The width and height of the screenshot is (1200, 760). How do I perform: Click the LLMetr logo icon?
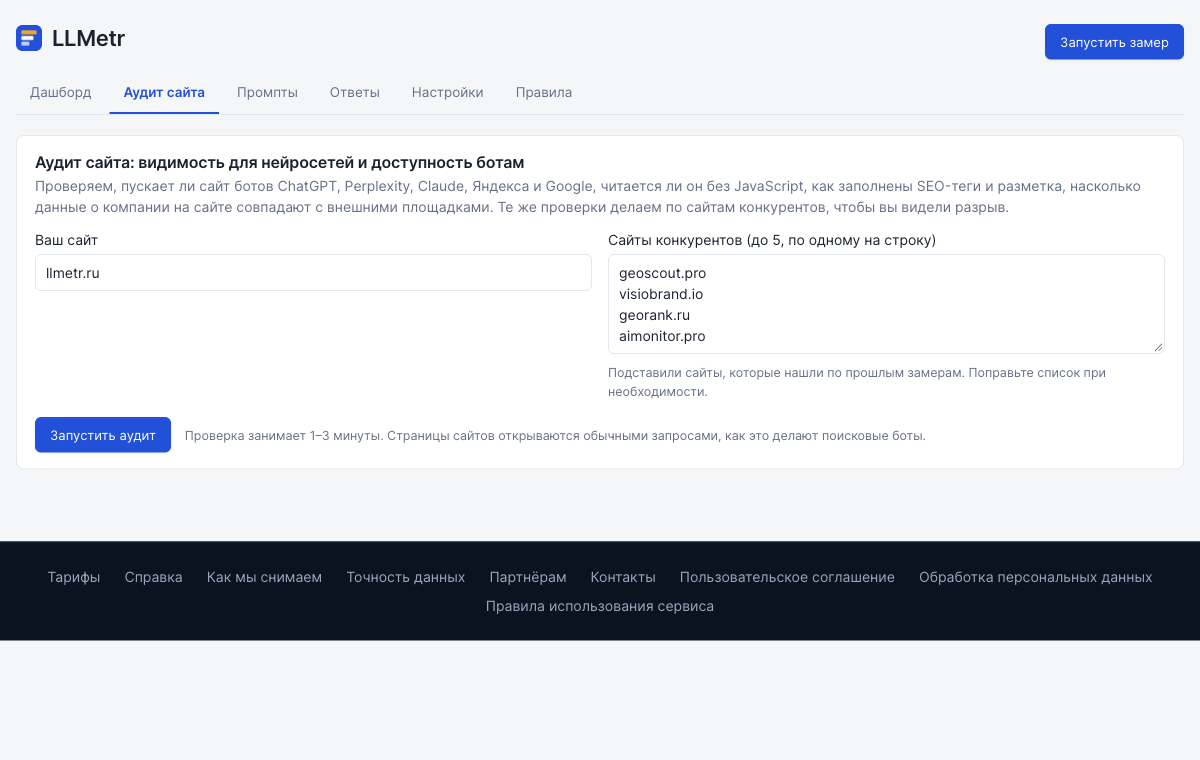pyautogui.click(x=29, y=39)
